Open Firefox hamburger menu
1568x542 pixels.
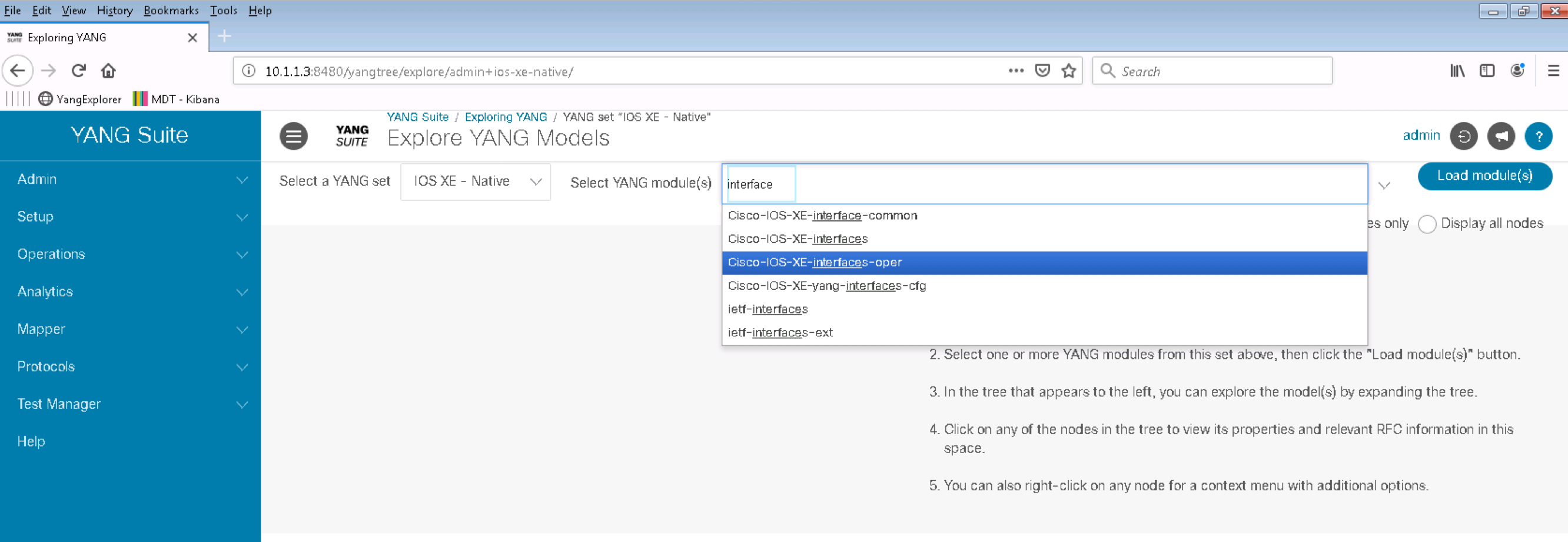coord(1553,71)
